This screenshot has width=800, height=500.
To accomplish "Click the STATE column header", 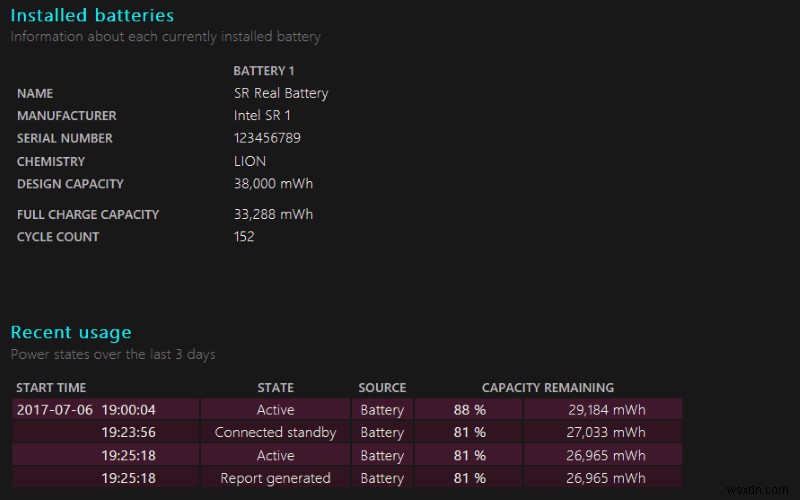I will pyautogui.click(x=276, y=388).
